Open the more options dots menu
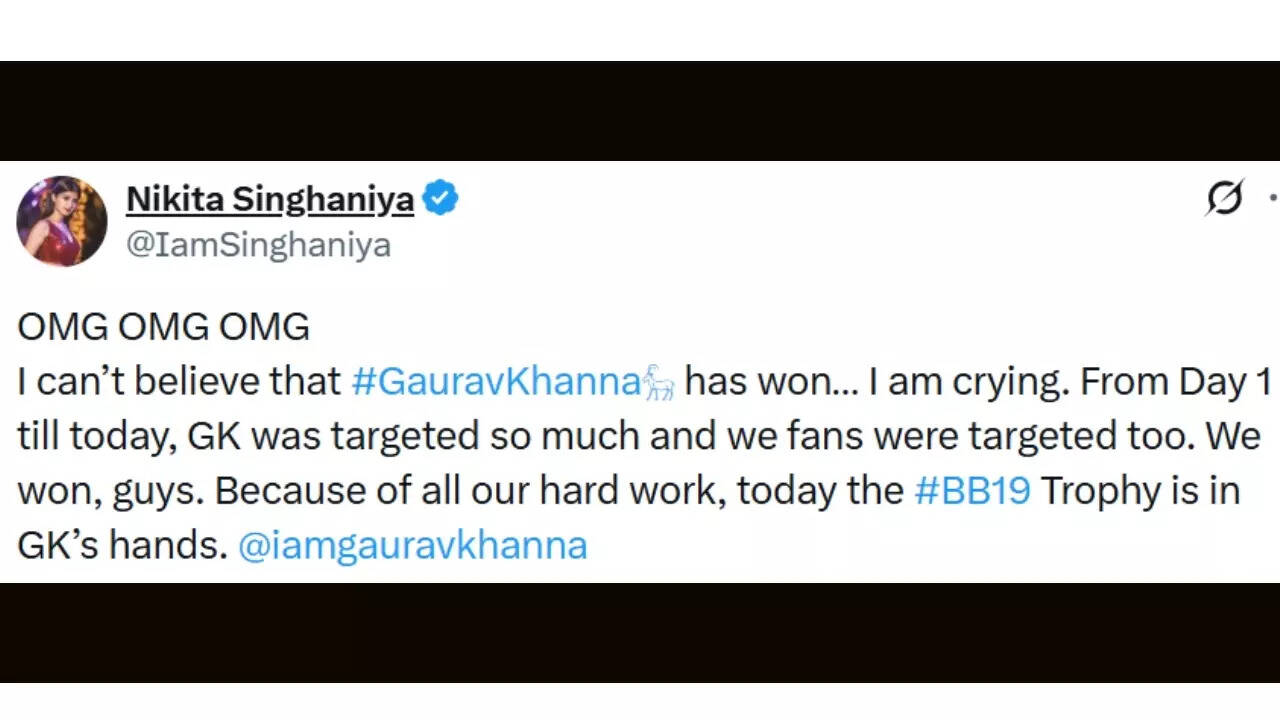 1272,198
